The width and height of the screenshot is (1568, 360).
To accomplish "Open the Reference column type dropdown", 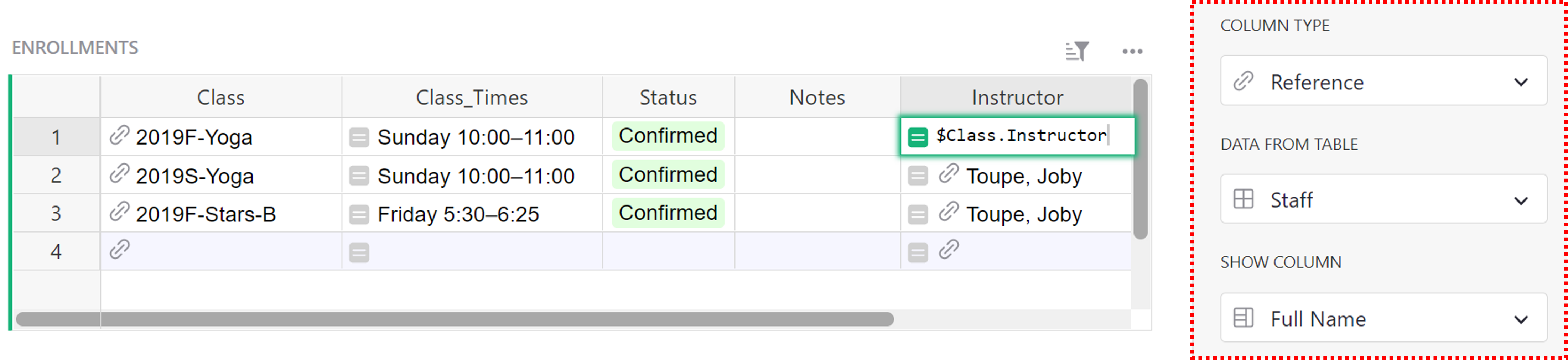I will (1383, 82).
